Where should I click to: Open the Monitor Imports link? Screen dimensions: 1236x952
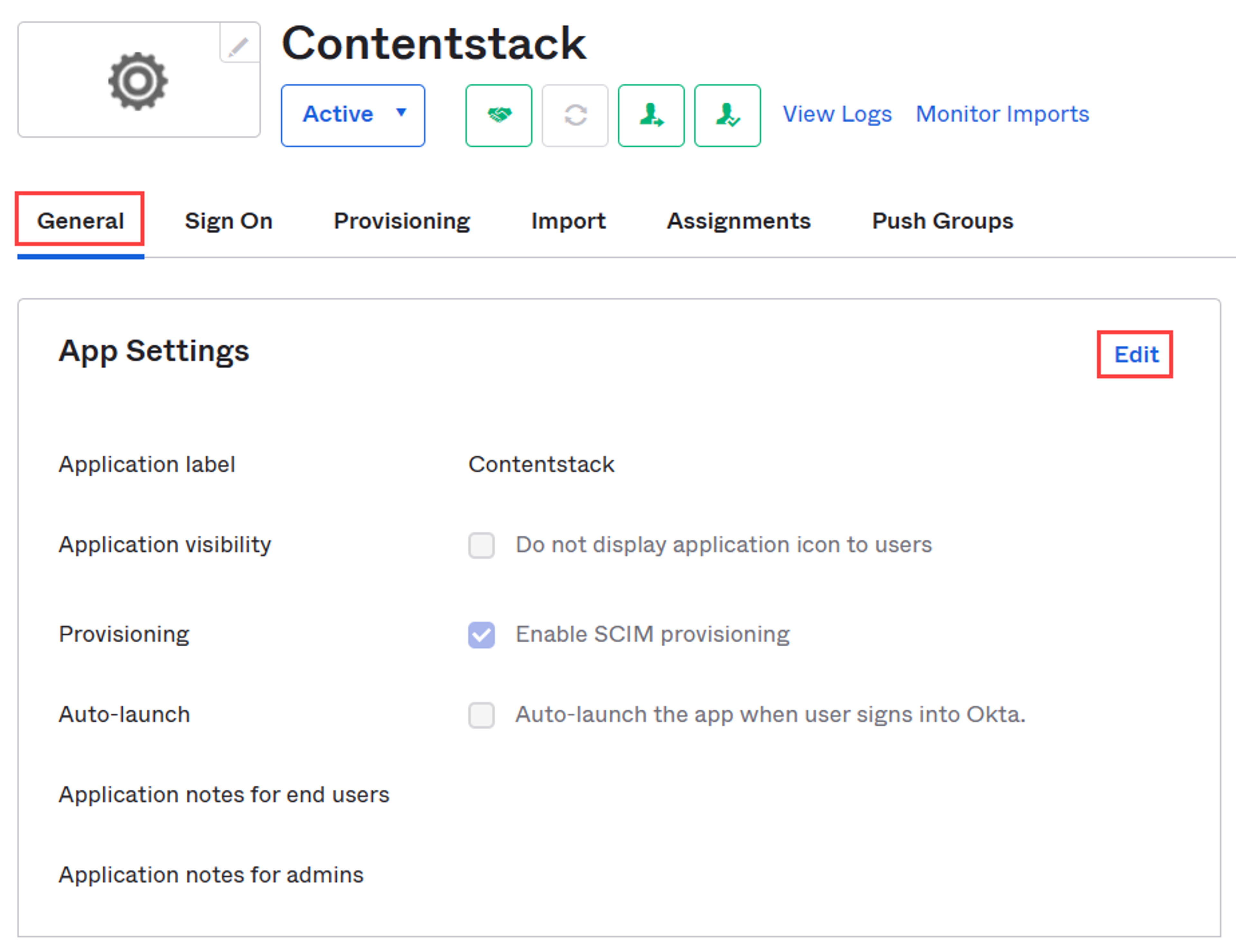click(1002, 114)
